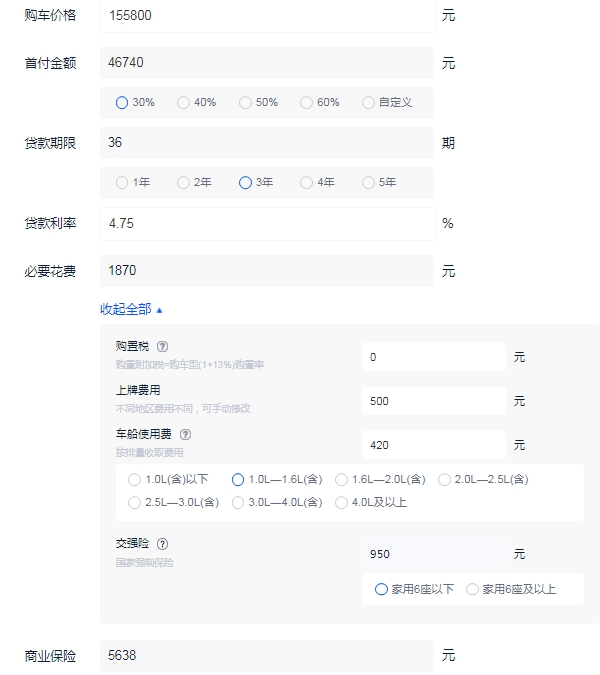This screenshot has width=600, height=675.
Task: Click the 商业保险 label
Action: point(50,656)
